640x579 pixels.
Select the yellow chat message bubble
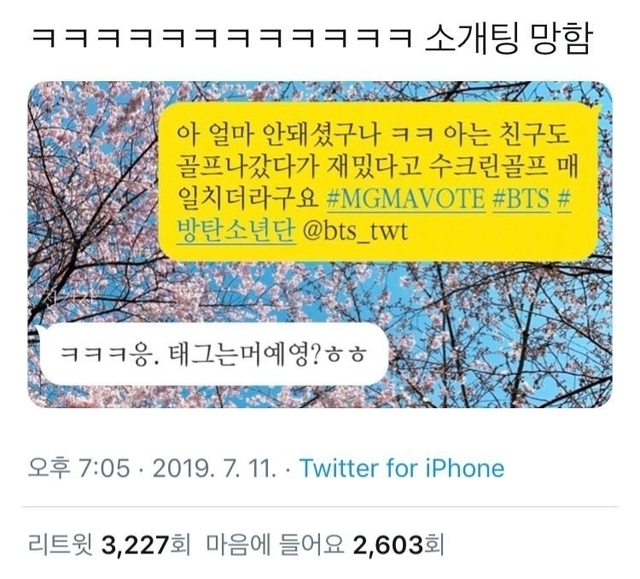378,182
